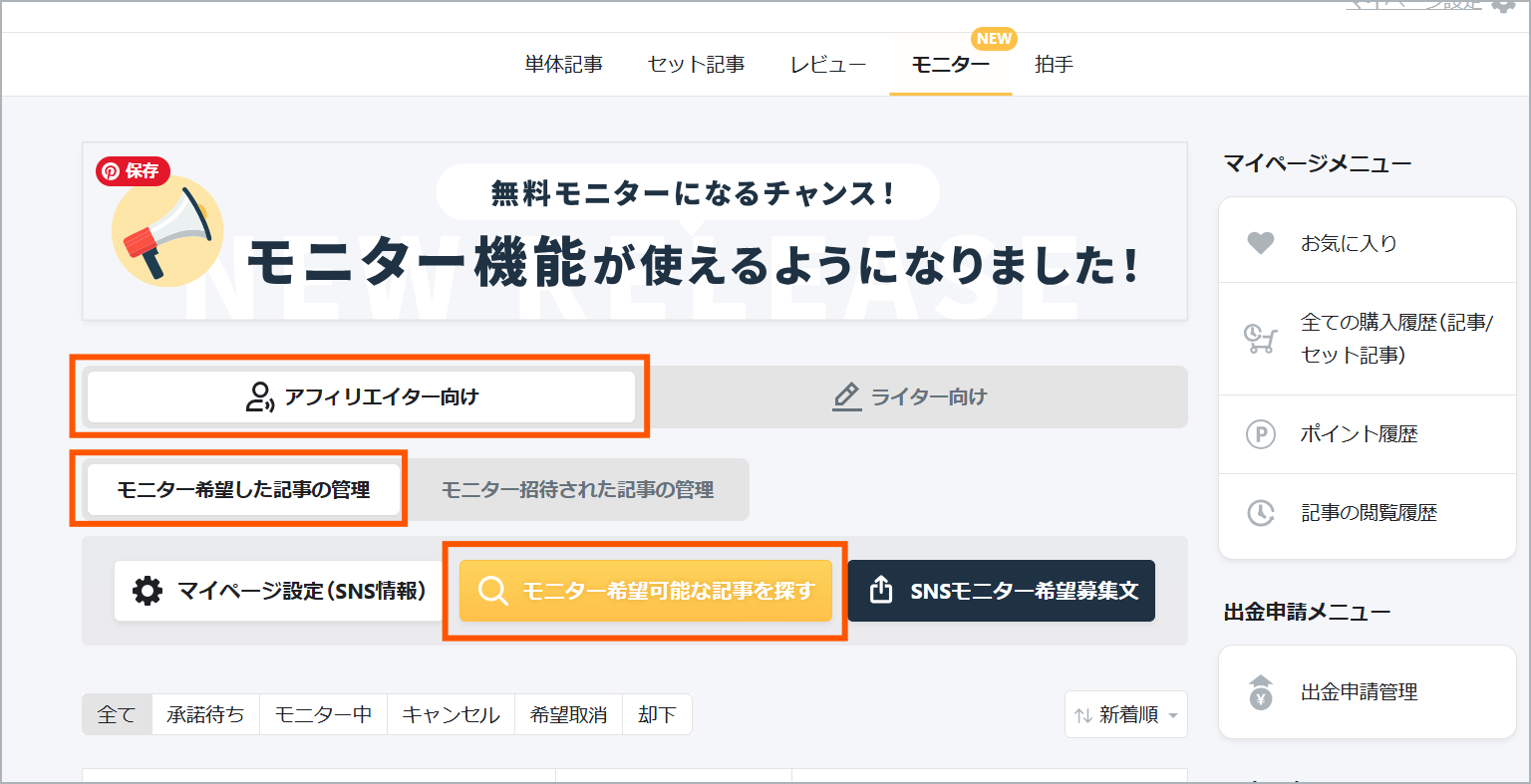1531x784 pixels.
Task: Click the heart icon beside お気に入り
Action: (1259, 242)
